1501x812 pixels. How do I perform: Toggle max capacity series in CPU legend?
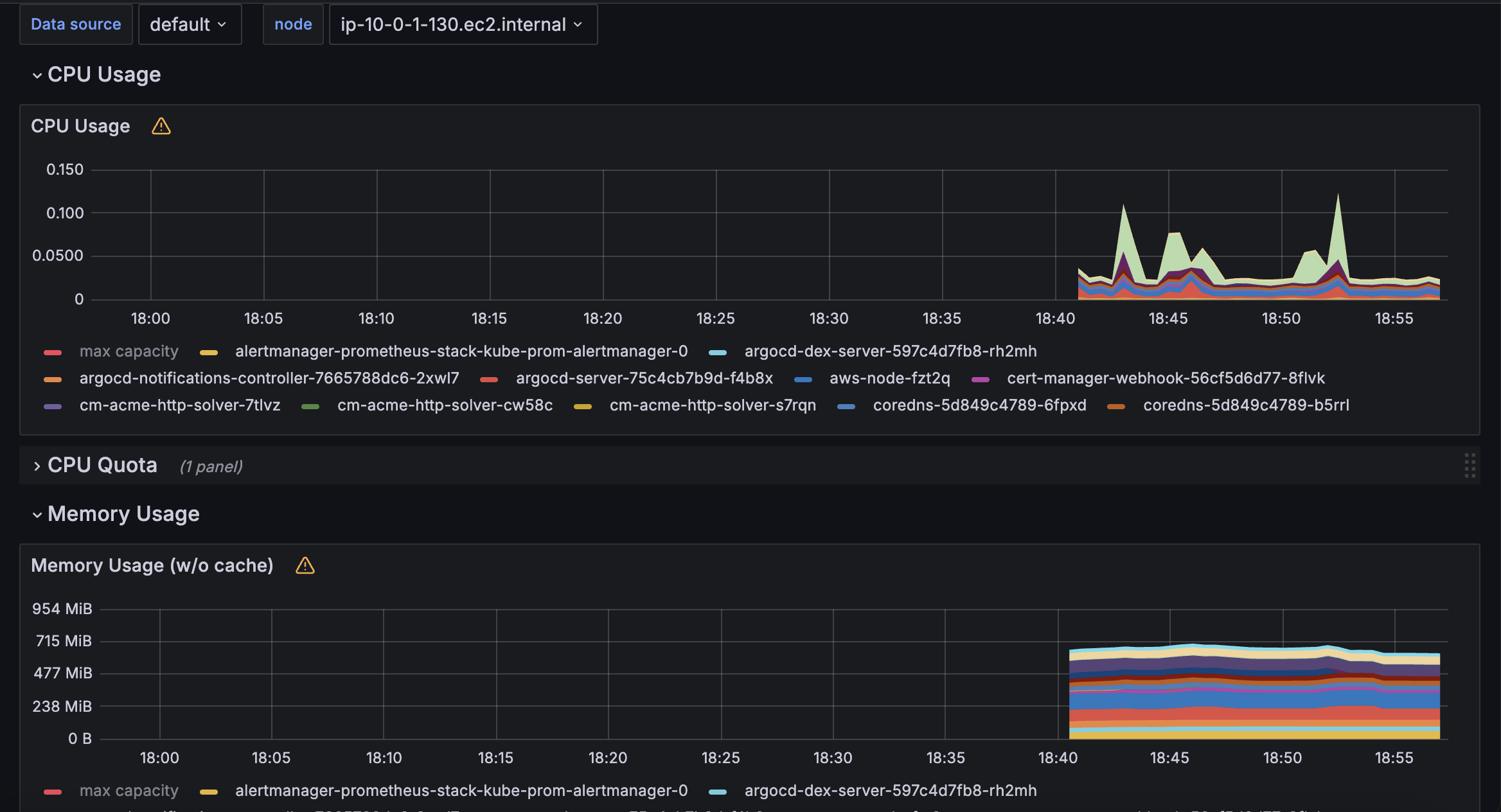click(129, 352)
